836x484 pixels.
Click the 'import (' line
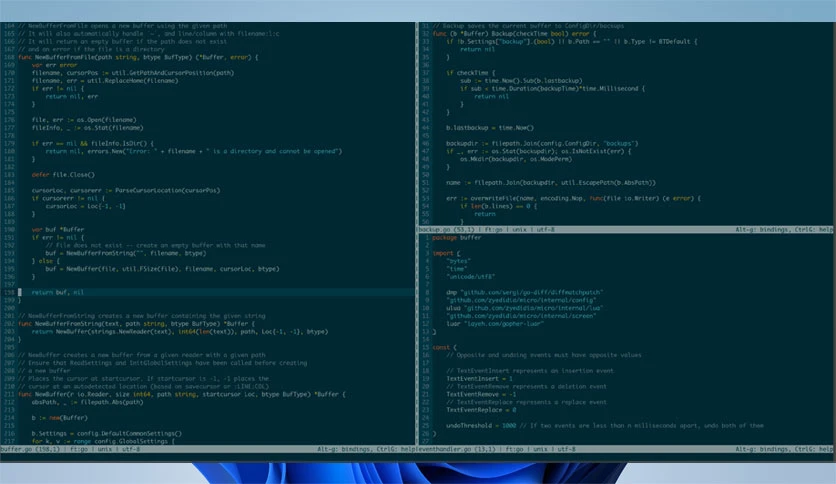446,253
